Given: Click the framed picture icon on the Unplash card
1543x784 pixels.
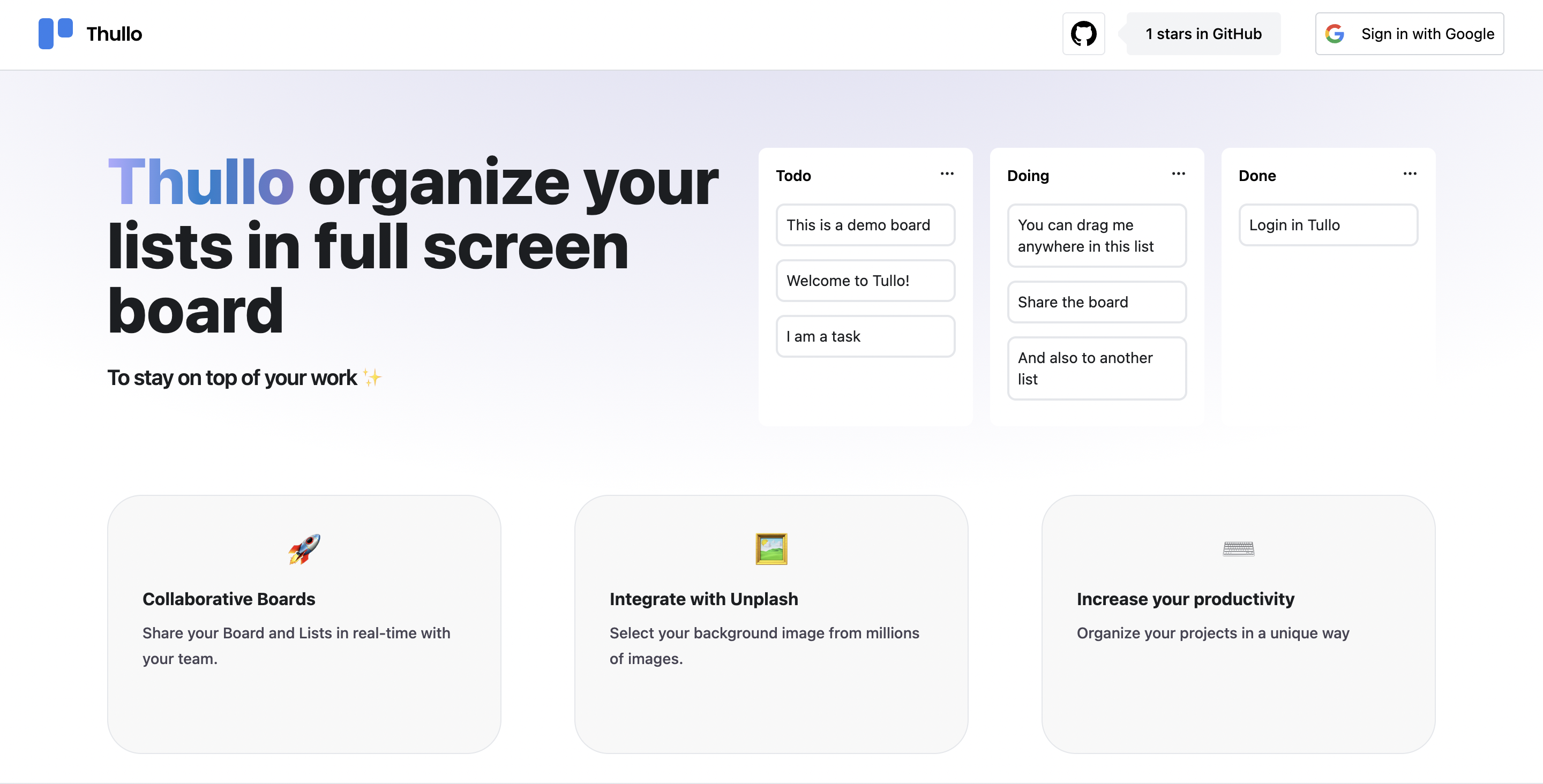Looking at the screenshot, I should click(771, 548).
